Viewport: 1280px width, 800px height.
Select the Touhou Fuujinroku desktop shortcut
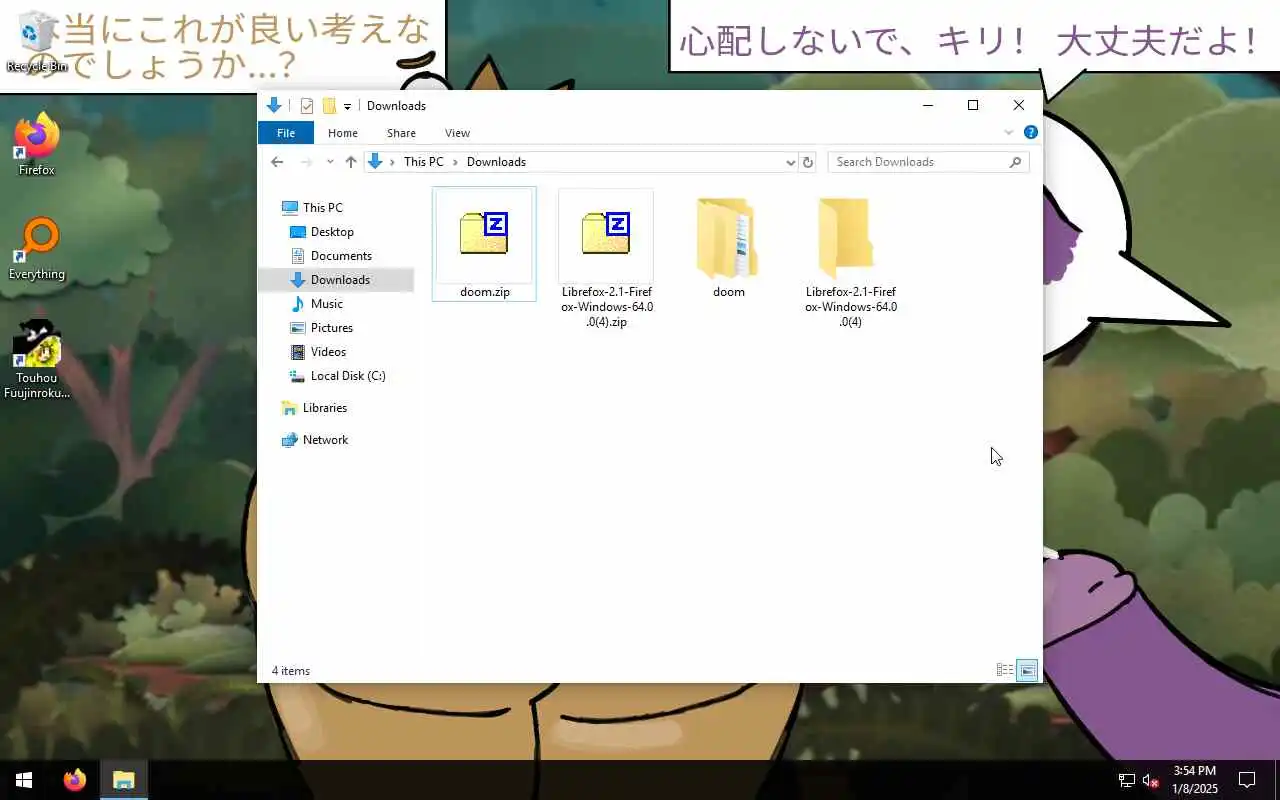point(37,360)
